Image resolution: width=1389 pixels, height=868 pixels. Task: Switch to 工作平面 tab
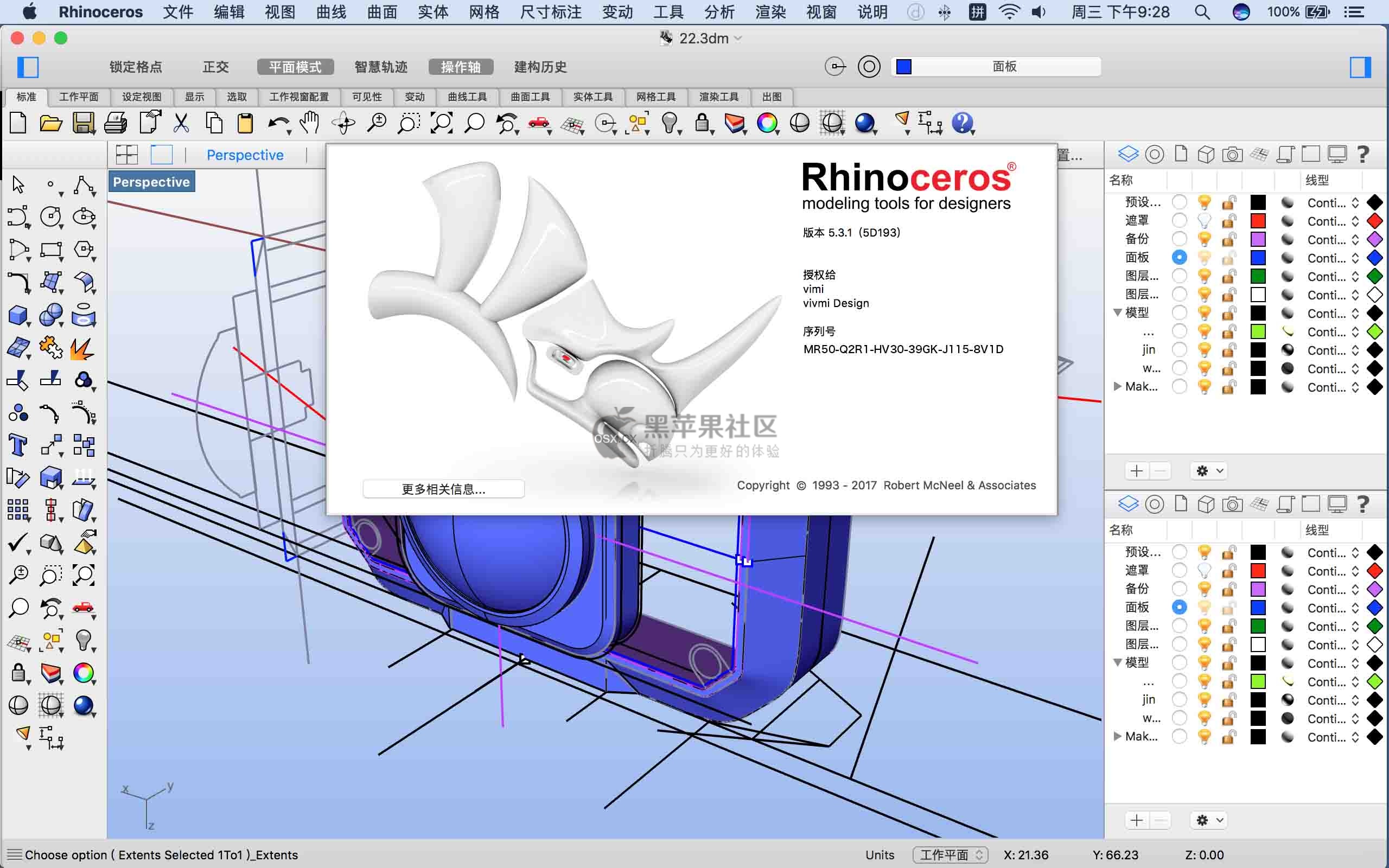(79, 97)
